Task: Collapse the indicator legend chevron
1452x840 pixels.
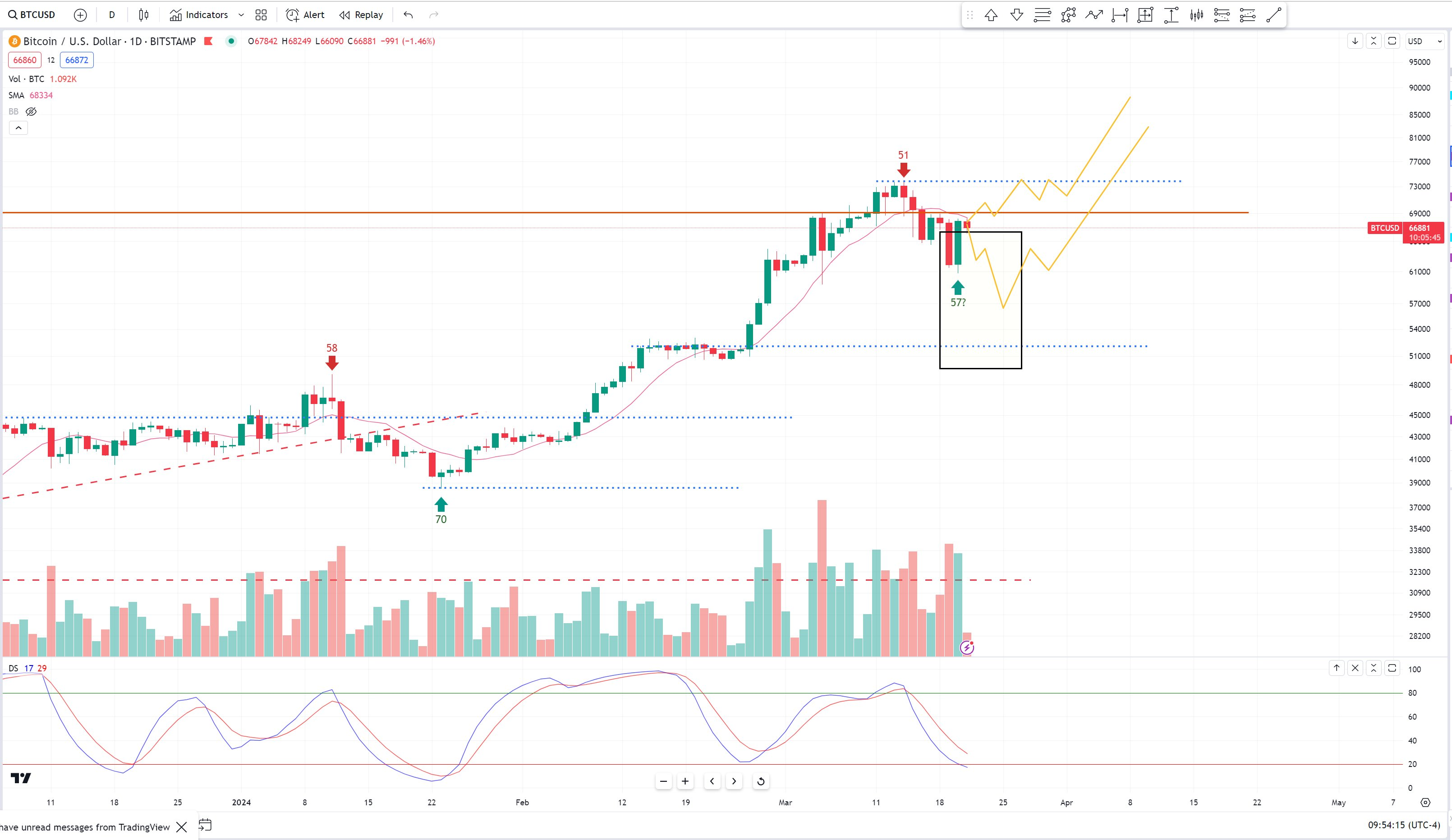Action: [x=18, y=128]
